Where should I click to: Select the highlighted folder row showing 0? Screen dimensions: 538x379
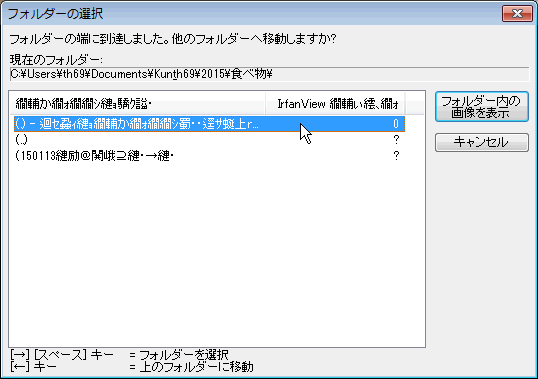point(209,124)
